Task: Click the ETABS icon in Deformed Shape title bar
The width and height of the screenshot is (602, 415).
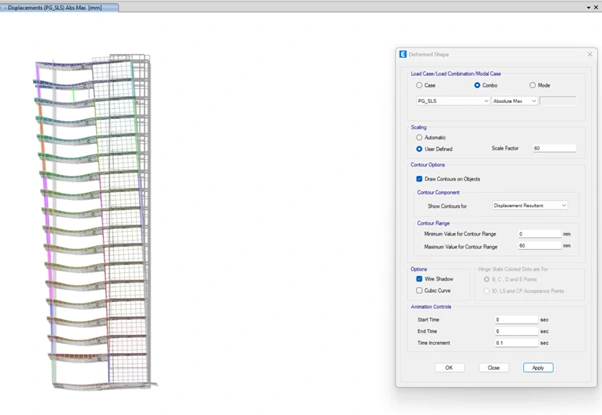Action: [403, 54]
